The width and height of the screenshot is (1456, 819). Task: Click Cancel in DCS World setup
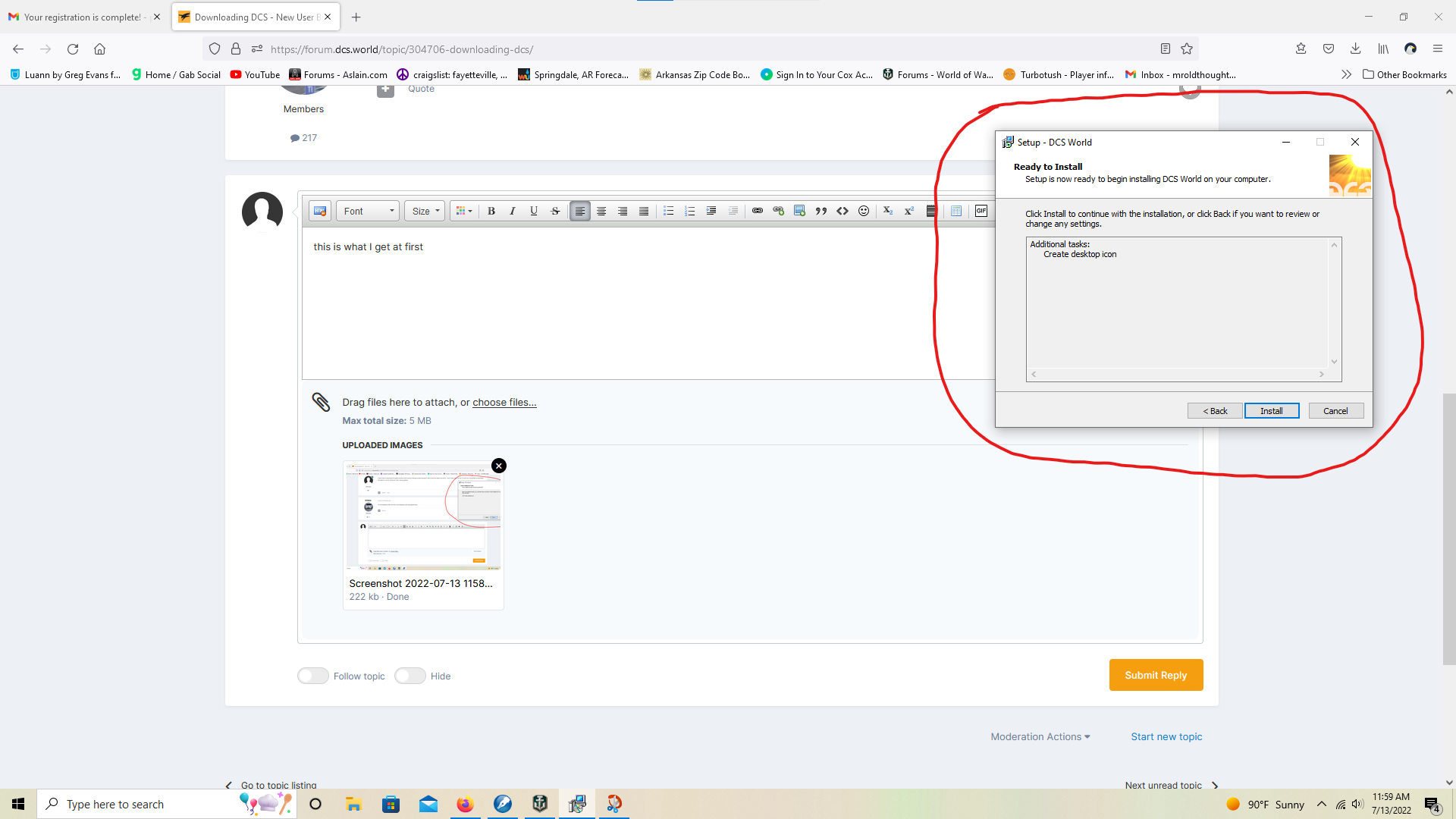coord(1336,410)
